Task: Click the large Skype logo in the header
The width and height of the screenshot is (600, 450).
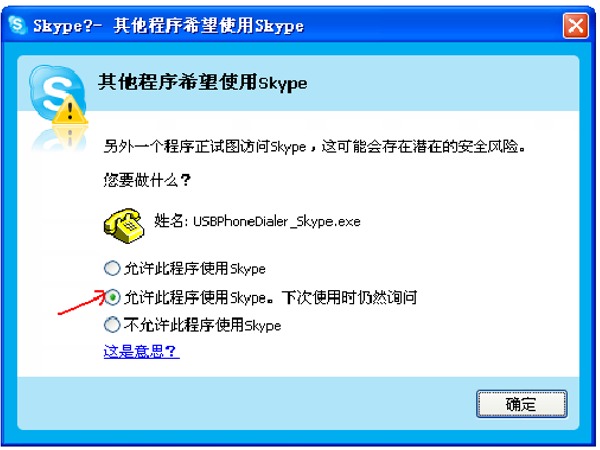Action: point(57,93)
